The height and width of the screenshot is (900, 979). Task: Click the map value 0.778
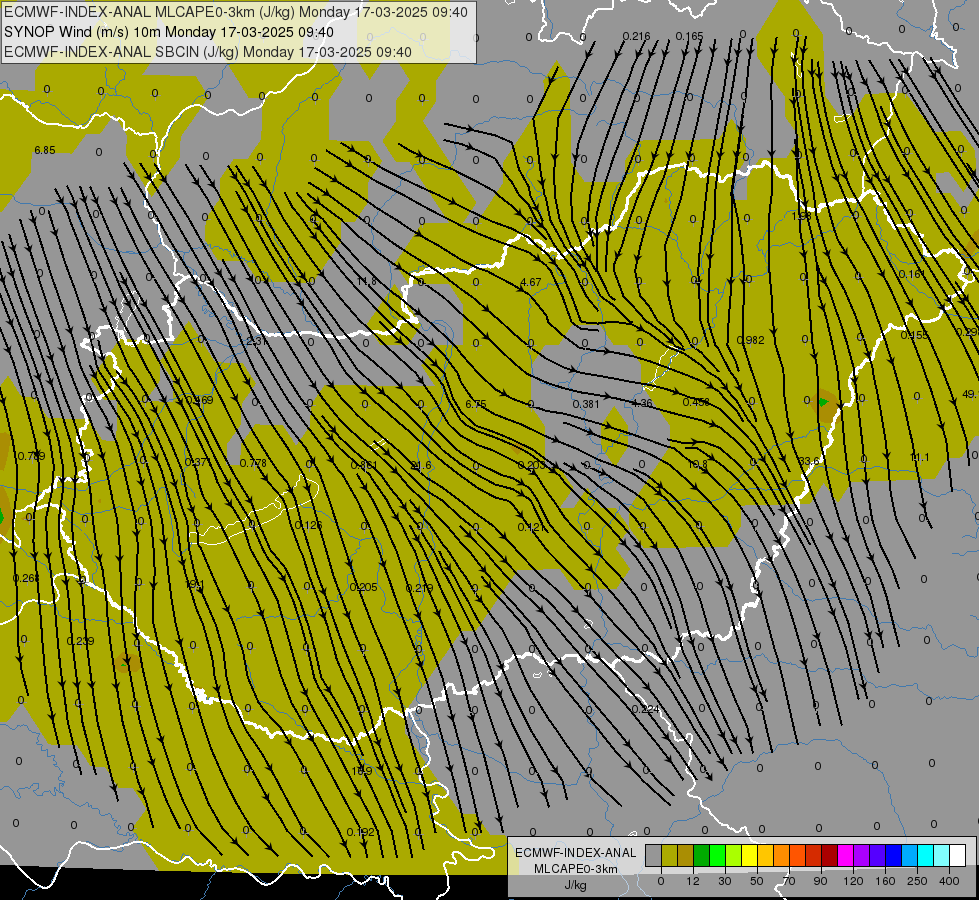(x=253, y=463)
